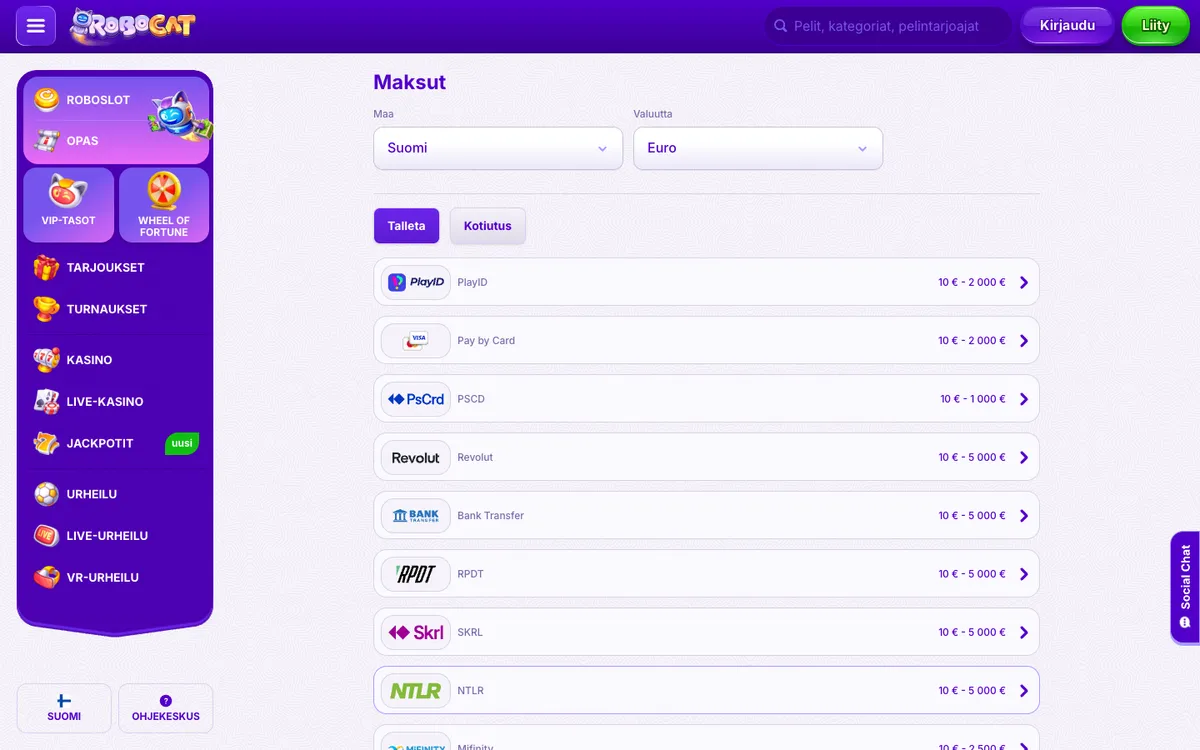The height and width of the screenshot is (750, 1200).
Task: Expand SKRL row chevron
Action: pyautogui.click(x=1024, y=632)
